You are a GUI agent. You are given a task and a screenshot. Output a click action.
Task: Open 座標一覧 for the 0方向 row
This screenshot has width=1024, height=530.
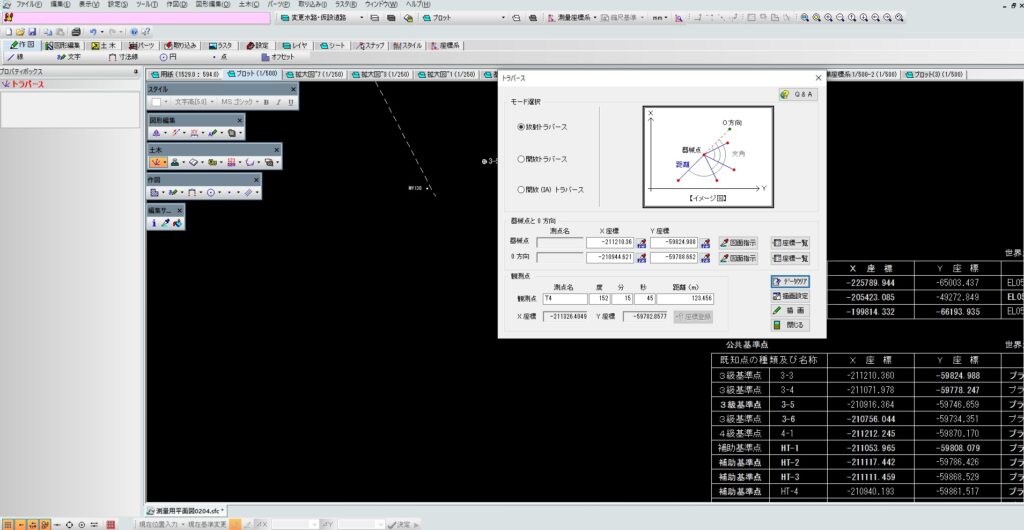[x=790, y=258]
